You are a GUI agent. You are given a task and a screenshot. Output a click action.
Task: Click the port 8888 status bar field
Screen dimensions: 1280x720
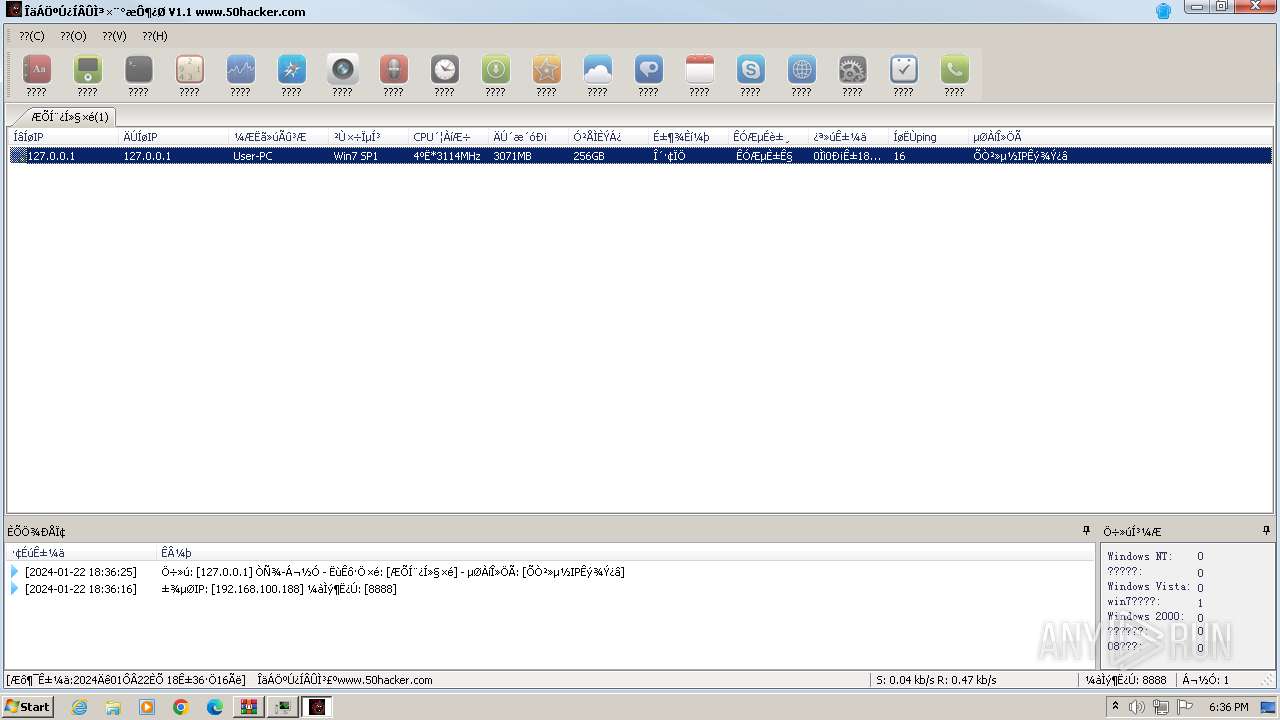[x=1126, y=680]
